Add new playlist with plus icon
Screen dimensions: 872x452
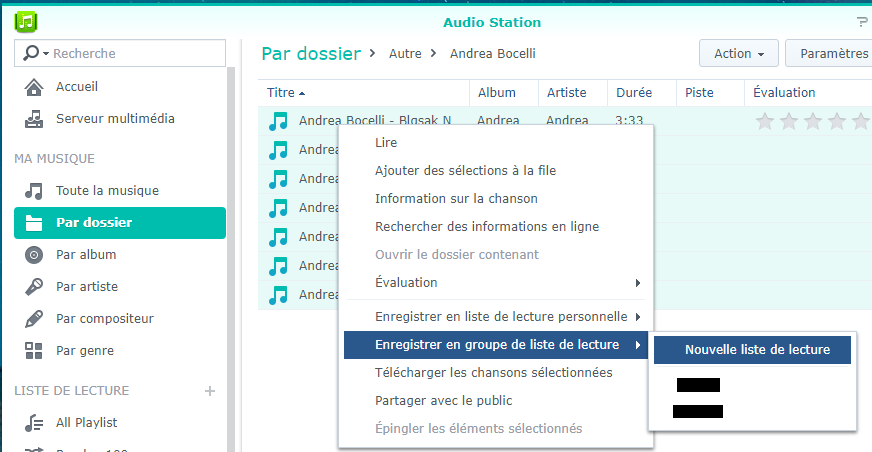pos(210,391)
